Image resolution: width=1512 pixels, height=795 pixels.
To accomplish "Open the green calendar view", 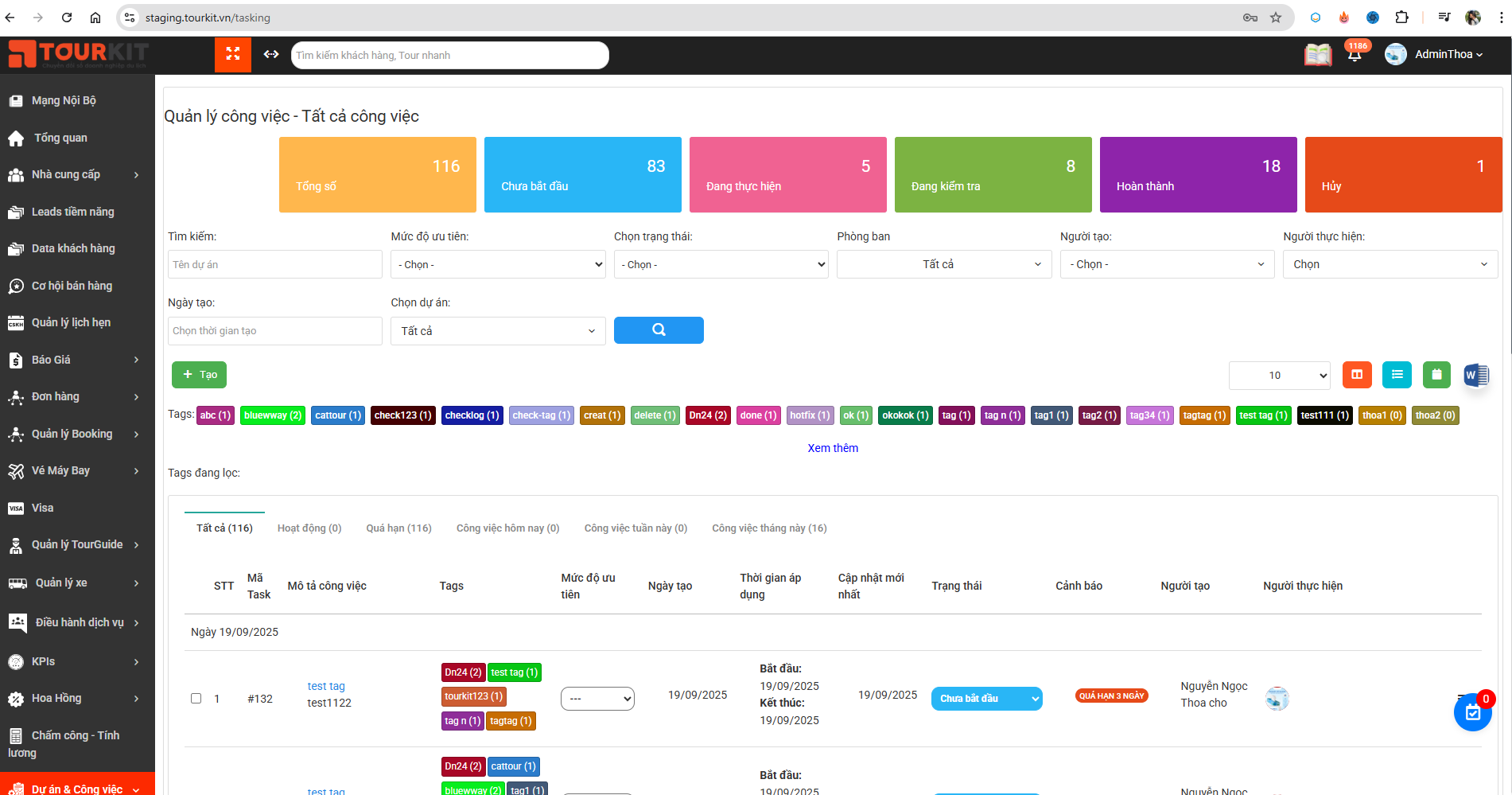I will pyautogui.click(x=1436, y=375).
